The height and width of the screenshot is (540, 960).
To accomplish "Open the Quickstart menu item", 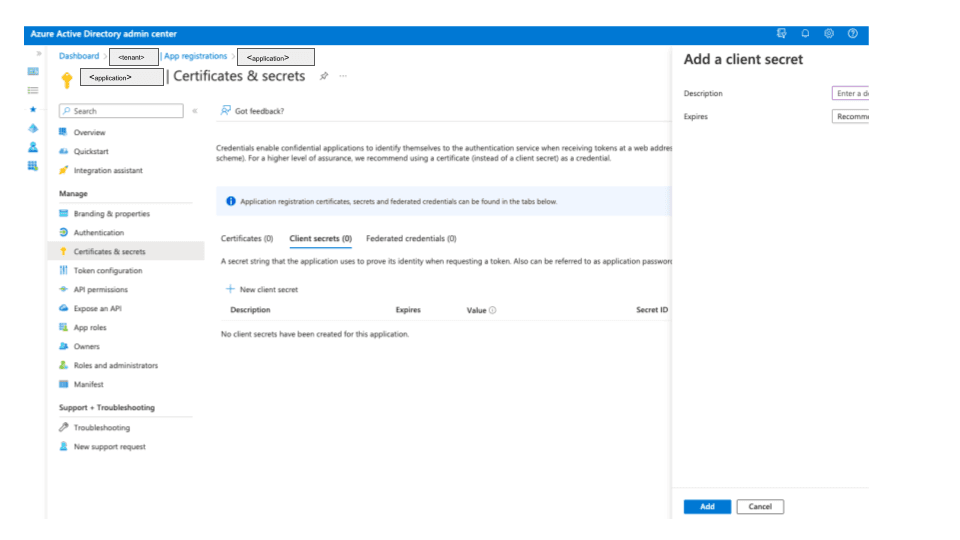I will click(x=91, y=151).
